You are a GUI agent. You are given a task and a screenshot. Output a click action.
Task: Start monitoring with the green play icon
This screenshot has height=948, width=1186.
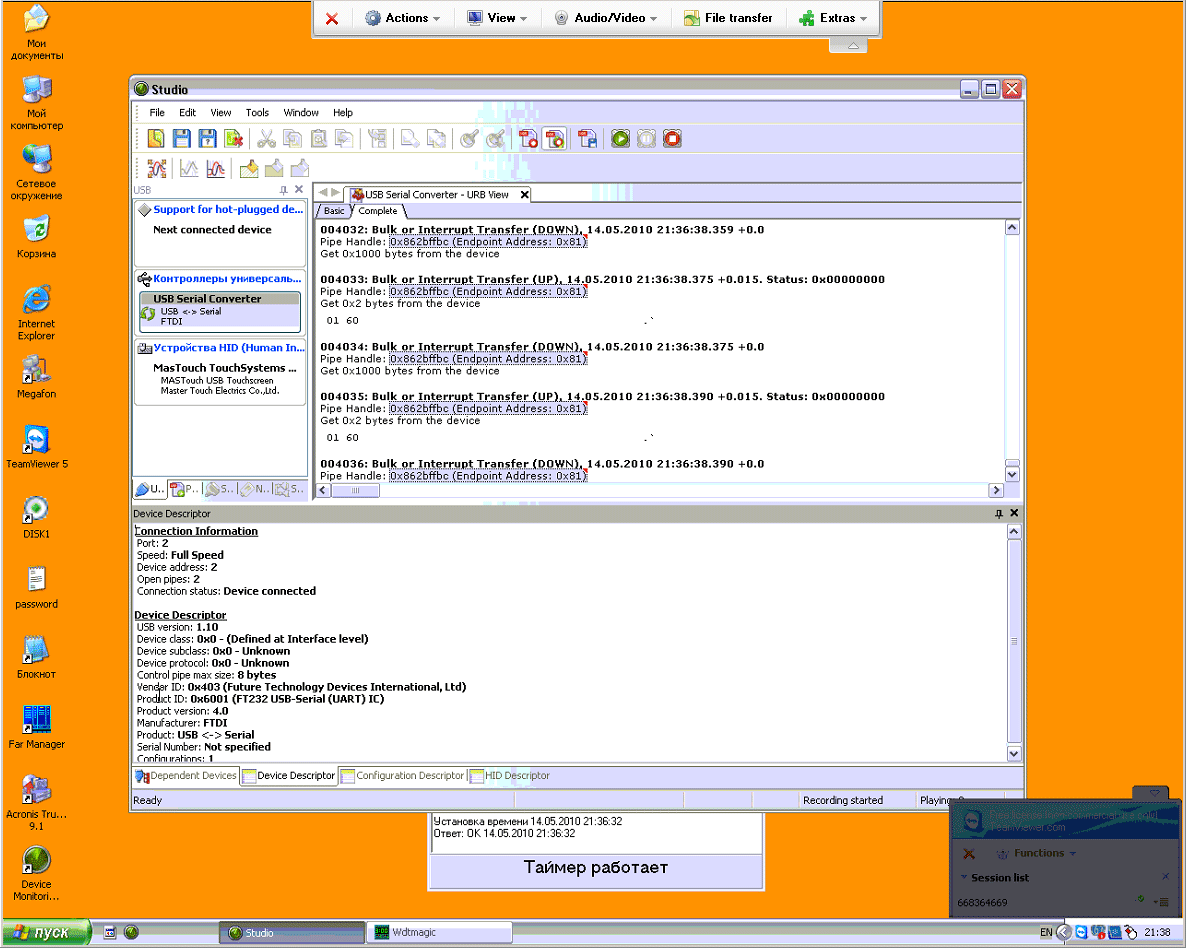pyautogui.click(x=620, y=138)
